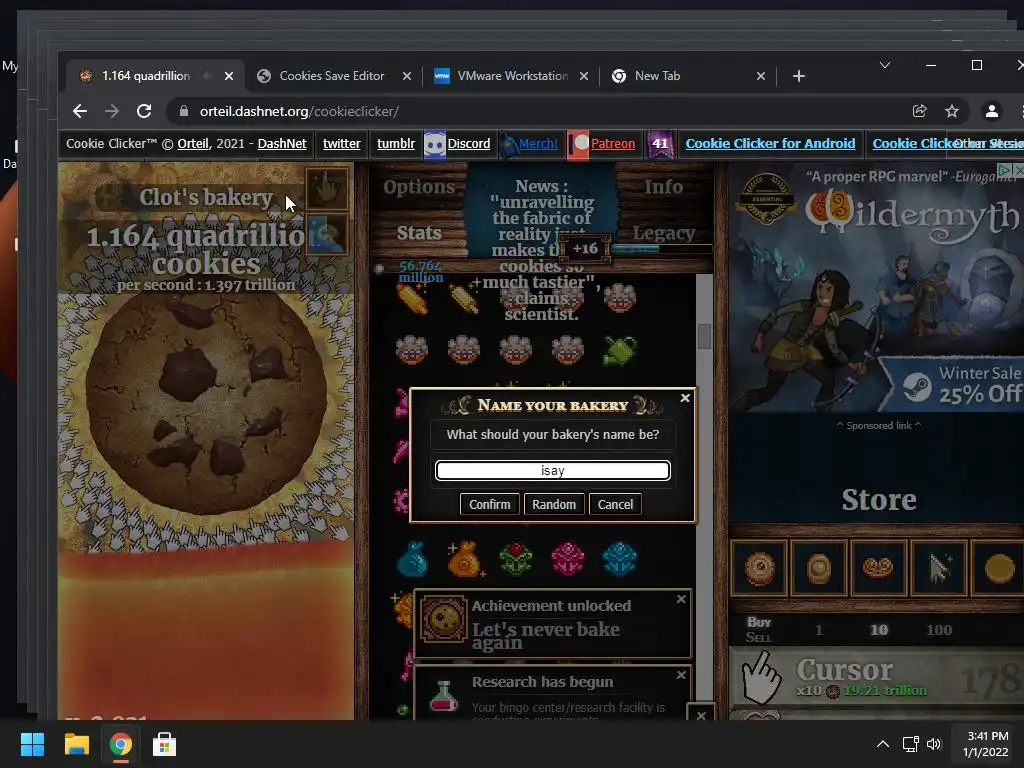The height and width of the screenshot is (768, 1024).
Task: Rename Clot's bakery title
Action: (x=206, y=197)
